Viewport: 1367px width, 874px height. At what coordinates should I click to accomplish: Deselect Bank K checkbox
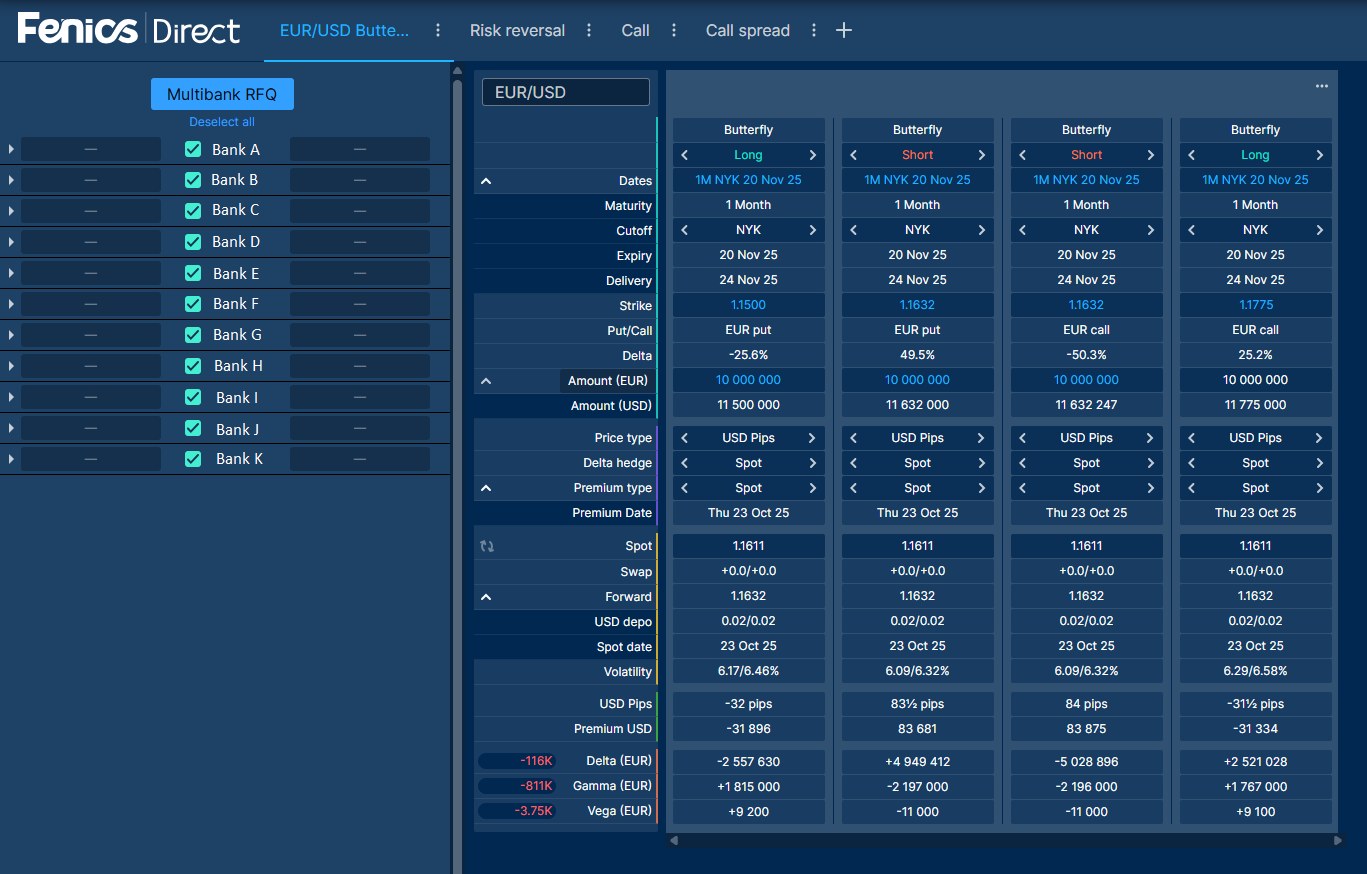coord(194,459)
